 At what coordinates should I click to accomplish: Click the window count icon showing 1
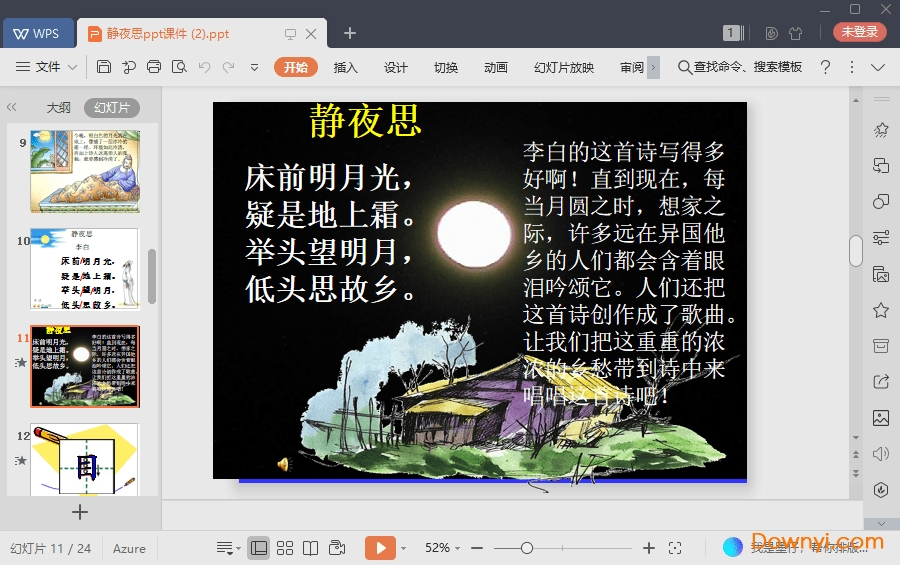(x=733, y=33)
